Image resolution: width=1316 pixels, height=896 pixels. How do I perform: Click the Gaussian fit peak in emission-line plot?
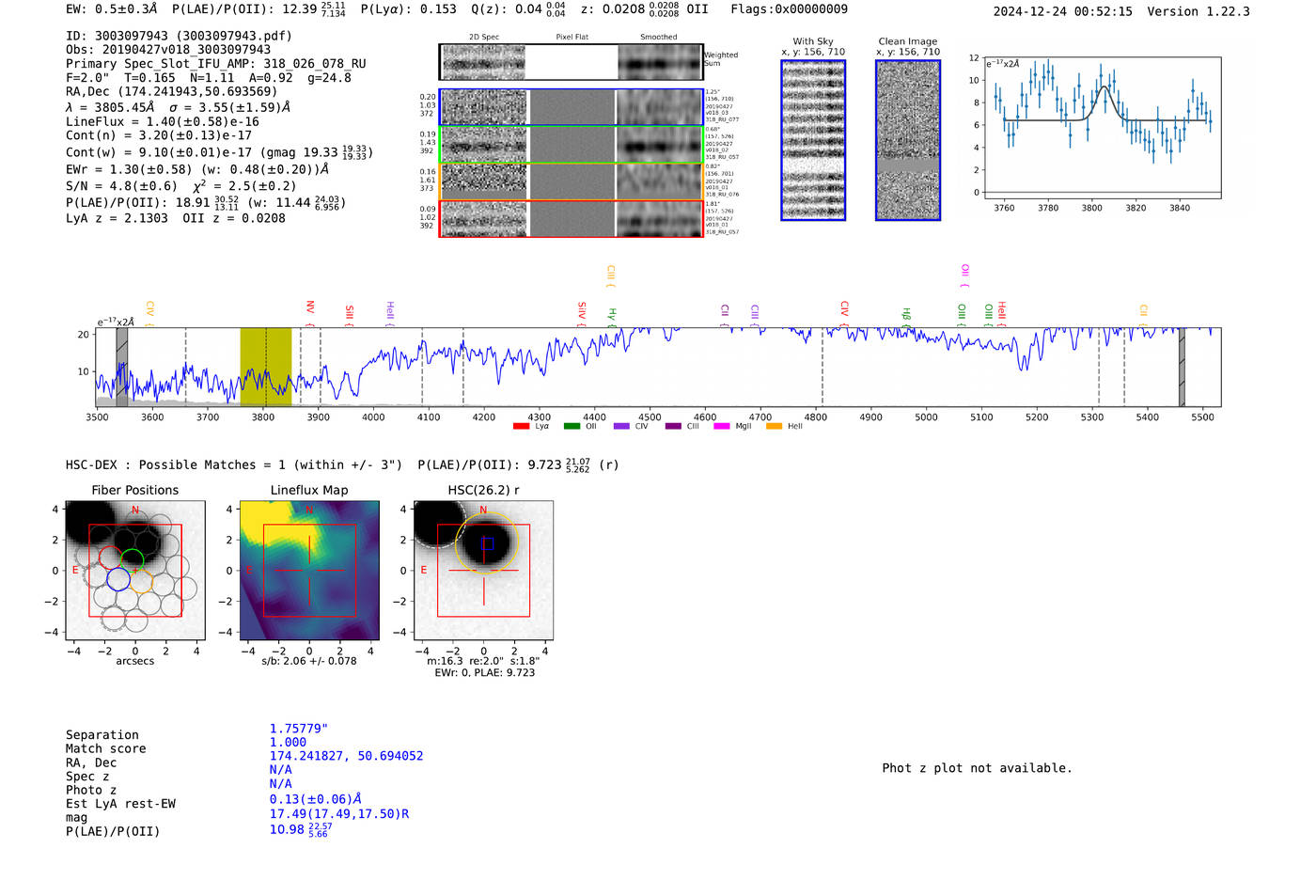1105,87
